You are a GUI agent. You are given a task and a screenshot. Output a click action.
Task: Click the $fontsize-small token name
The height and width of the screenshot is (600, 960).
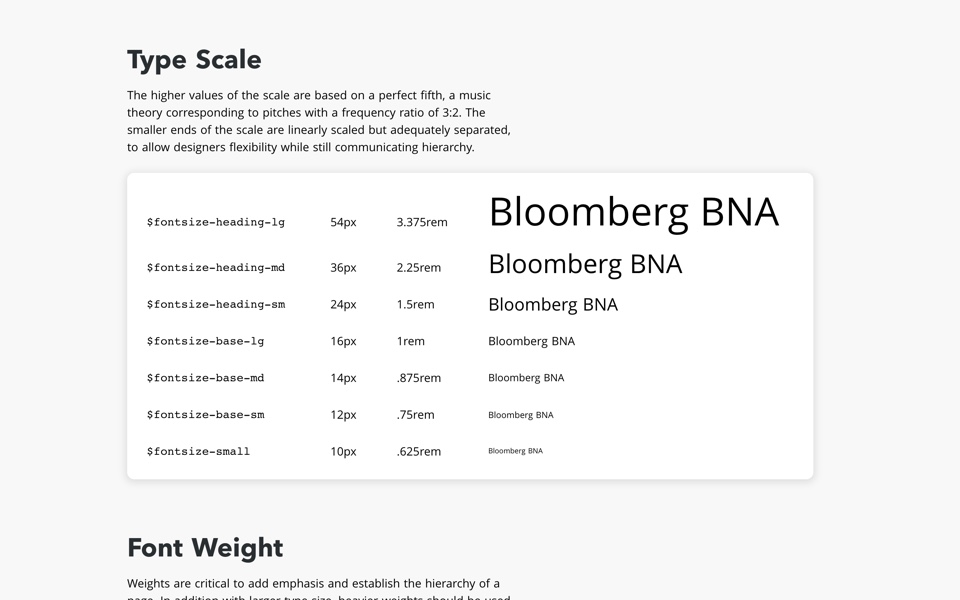coord(198,452)
